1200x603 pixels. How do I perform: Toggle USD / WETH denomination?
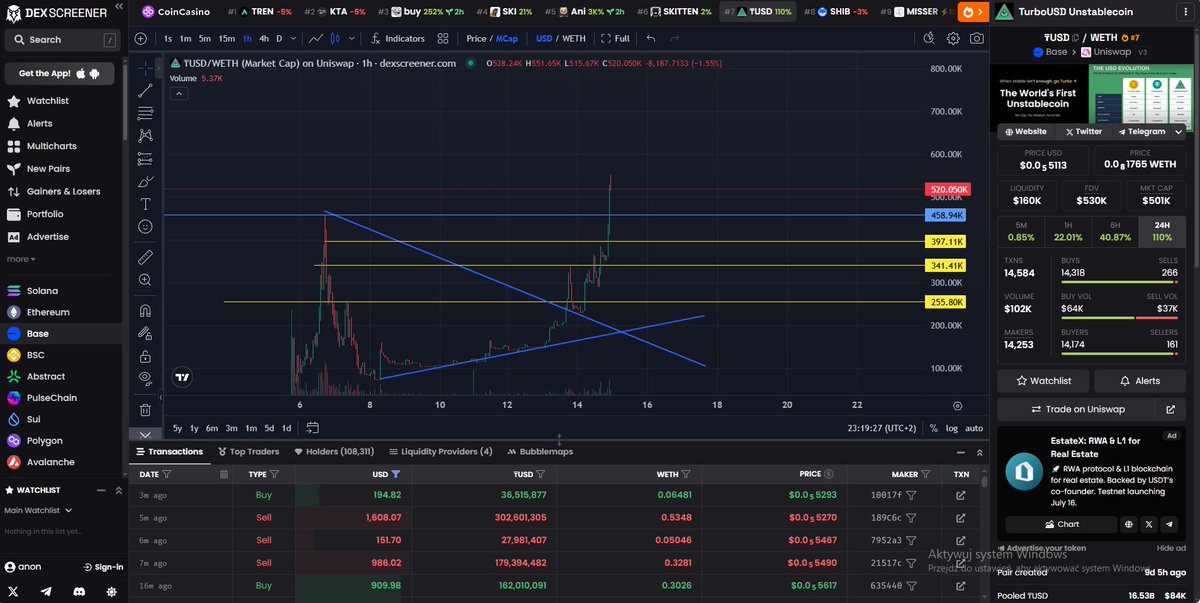point(561,38)
